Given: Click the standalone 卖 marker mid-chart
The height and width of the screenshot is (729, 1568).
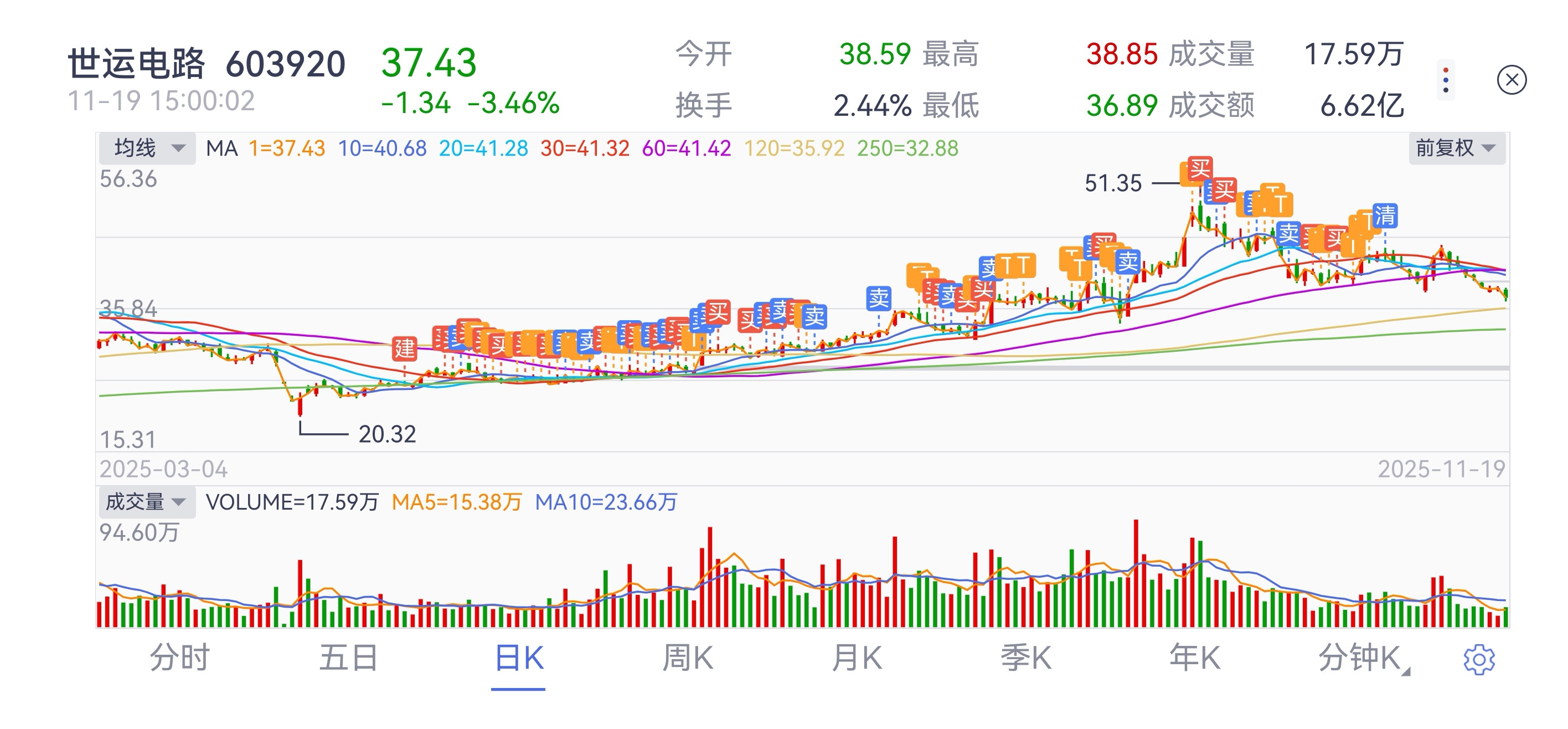Looking at the screenshot, I should coord(878,299).
